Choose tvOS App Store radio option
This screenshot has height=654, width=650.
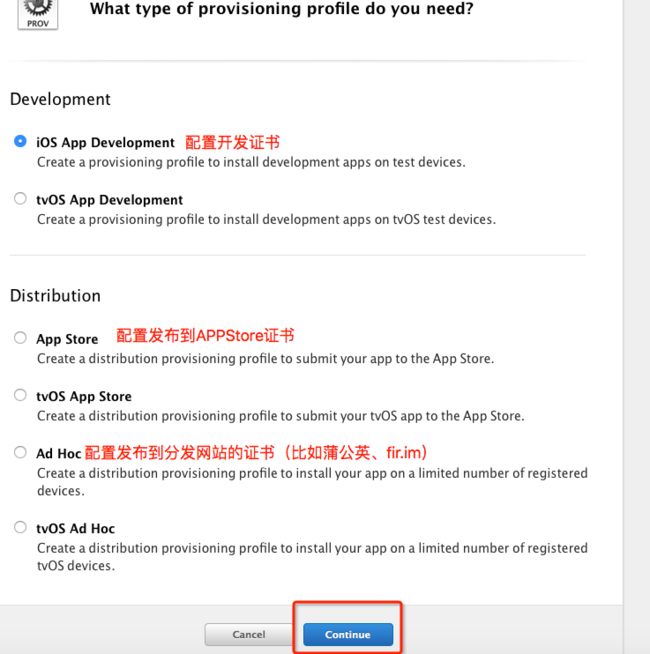(x=20, y=395)
